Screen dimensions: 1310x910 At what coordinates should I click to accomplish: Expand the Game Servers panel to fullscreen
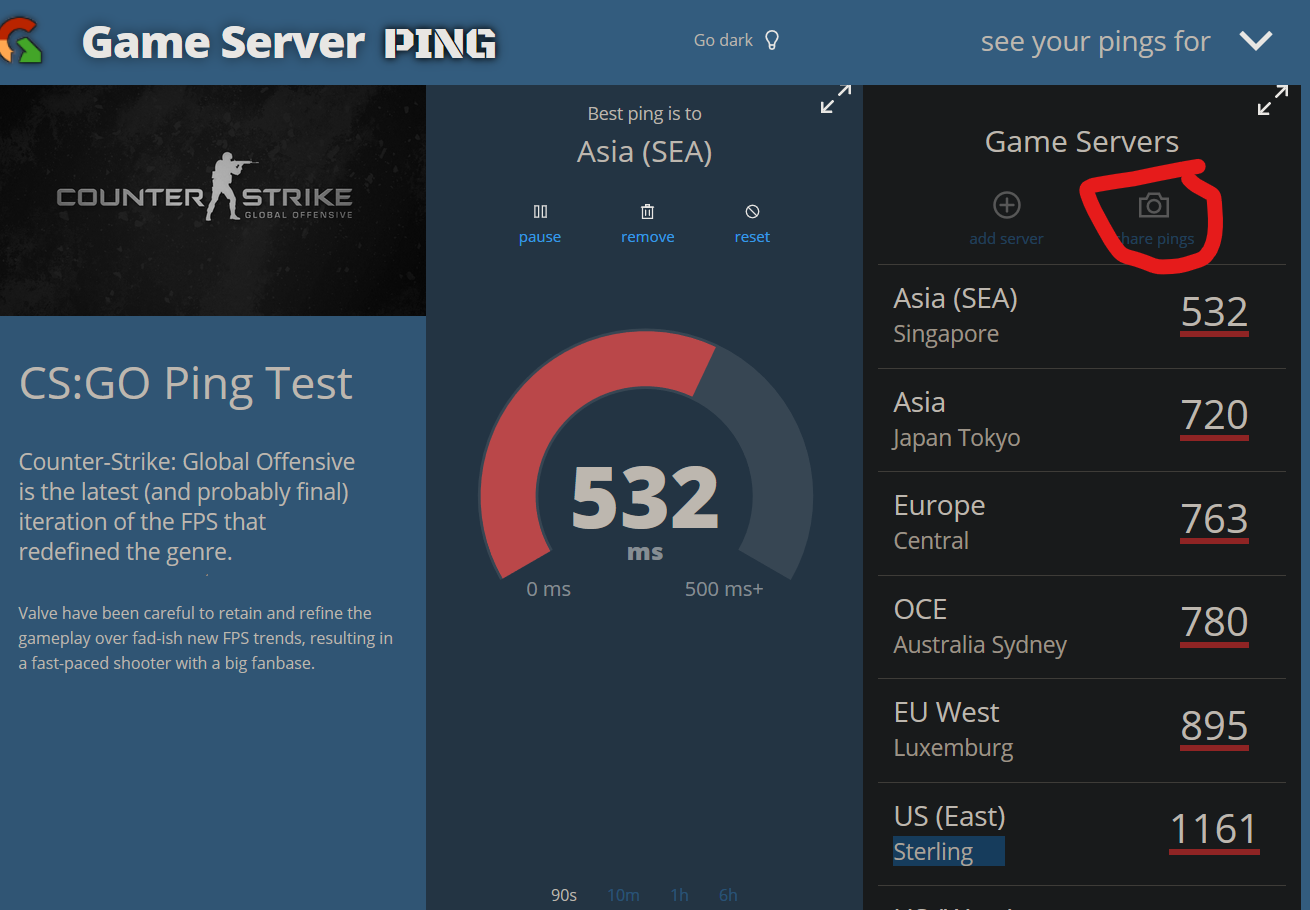coord(1271,100)
